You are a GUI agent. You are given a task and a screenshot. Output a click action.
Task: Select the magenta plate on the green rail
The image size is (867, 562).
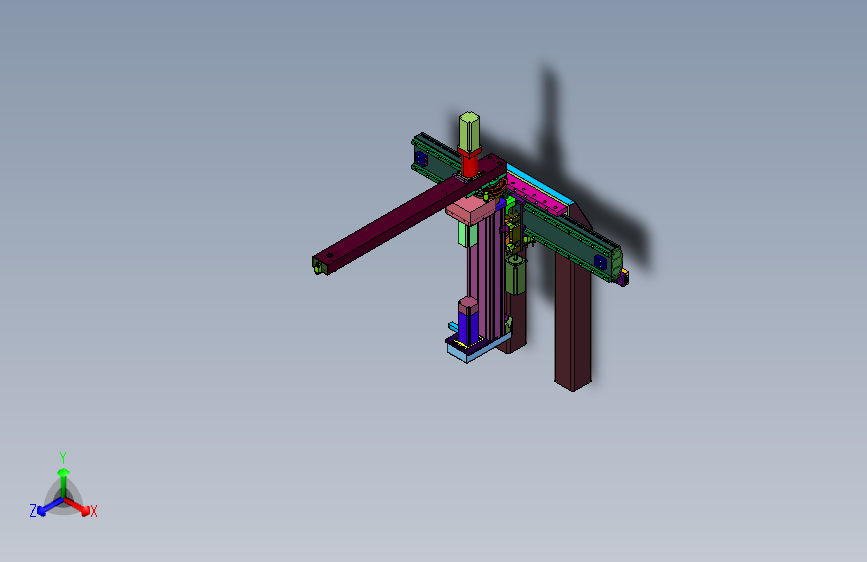[x=534, y=195]
